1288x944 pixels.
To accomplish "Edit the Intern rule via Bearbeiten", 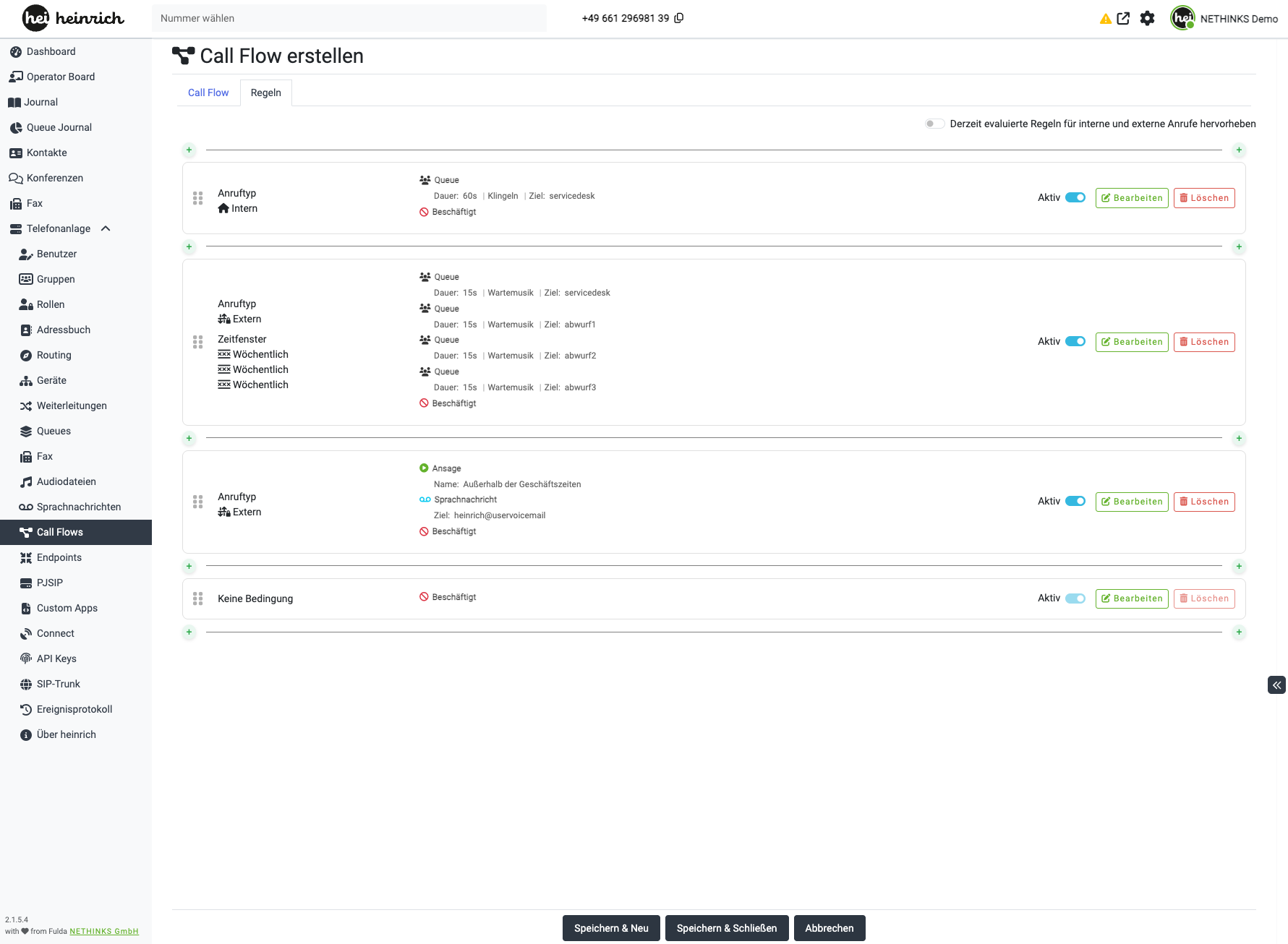I will pos(1131,198).
